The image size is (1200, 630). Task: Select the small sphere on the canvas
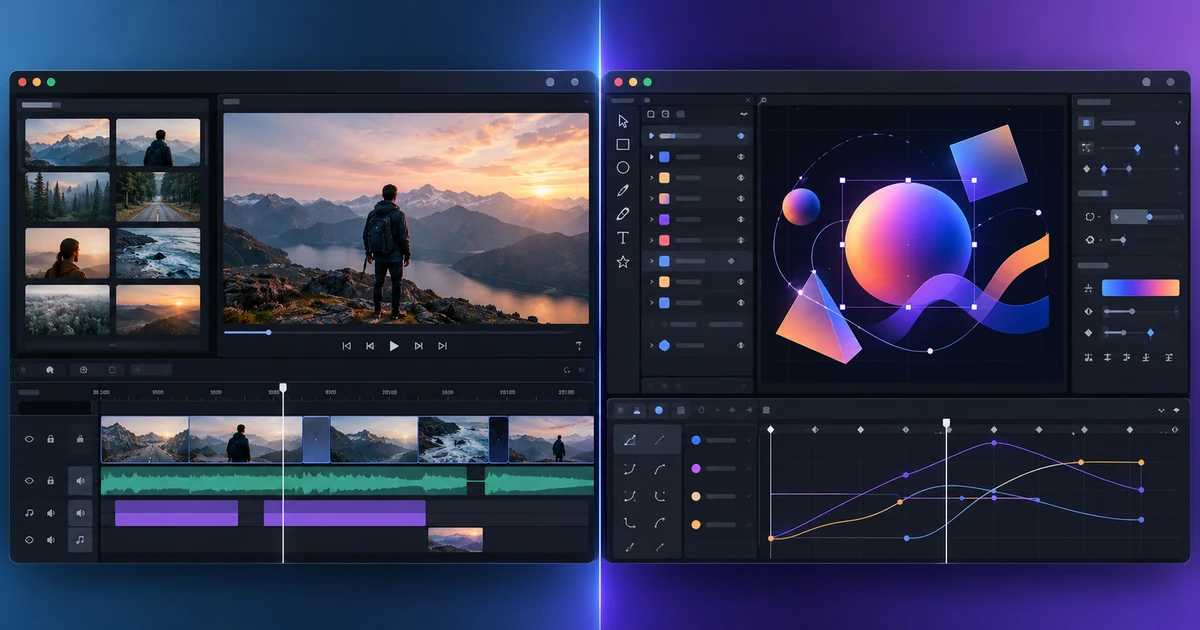pos(801,206)
